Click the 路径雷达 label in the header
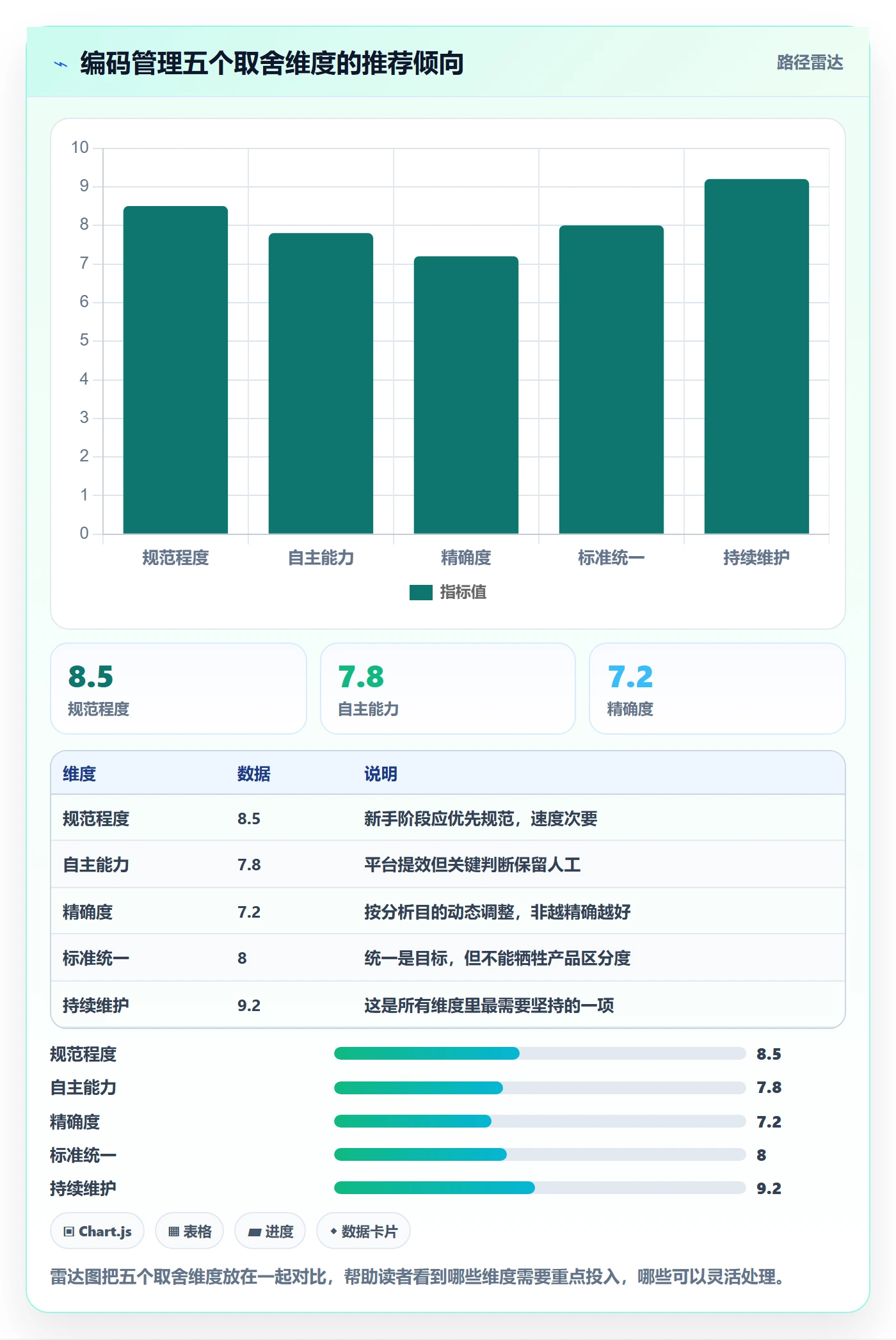The width and height of the screenshot is (896, 1340). (810, 63)
